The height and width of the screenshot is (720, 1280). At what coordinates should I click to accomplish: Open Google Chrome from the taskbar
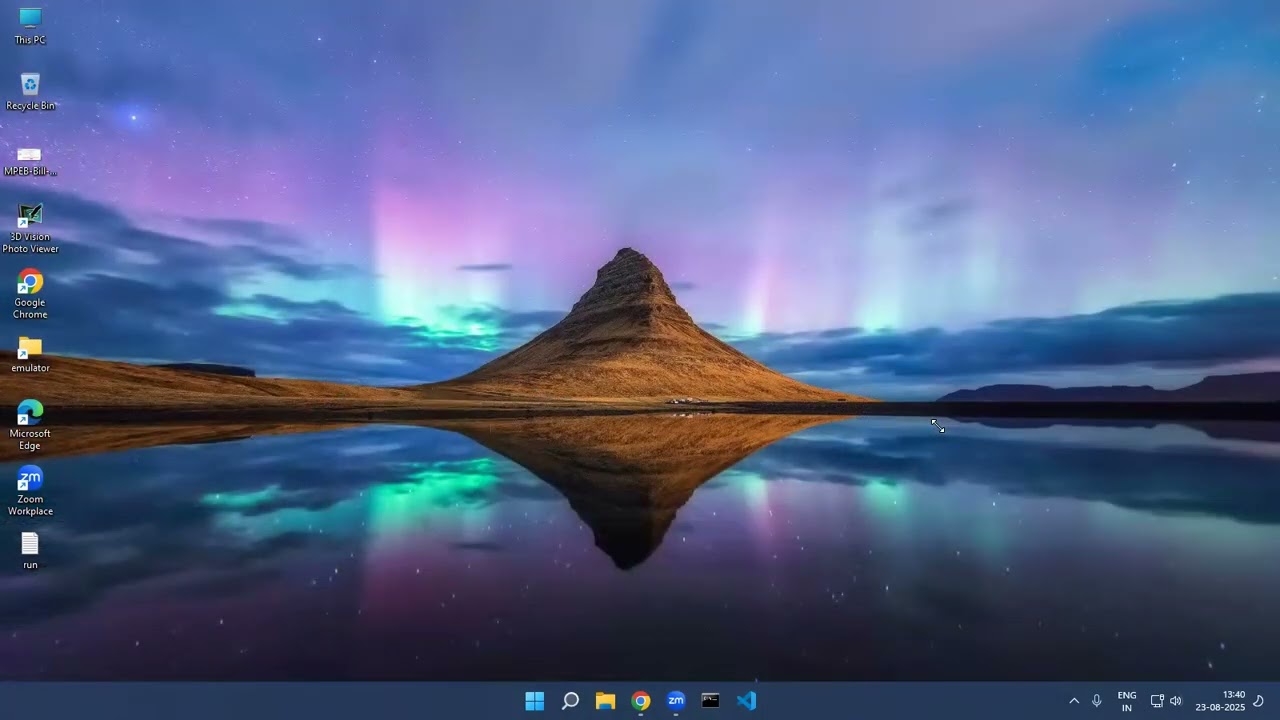(x=641, y=701)
